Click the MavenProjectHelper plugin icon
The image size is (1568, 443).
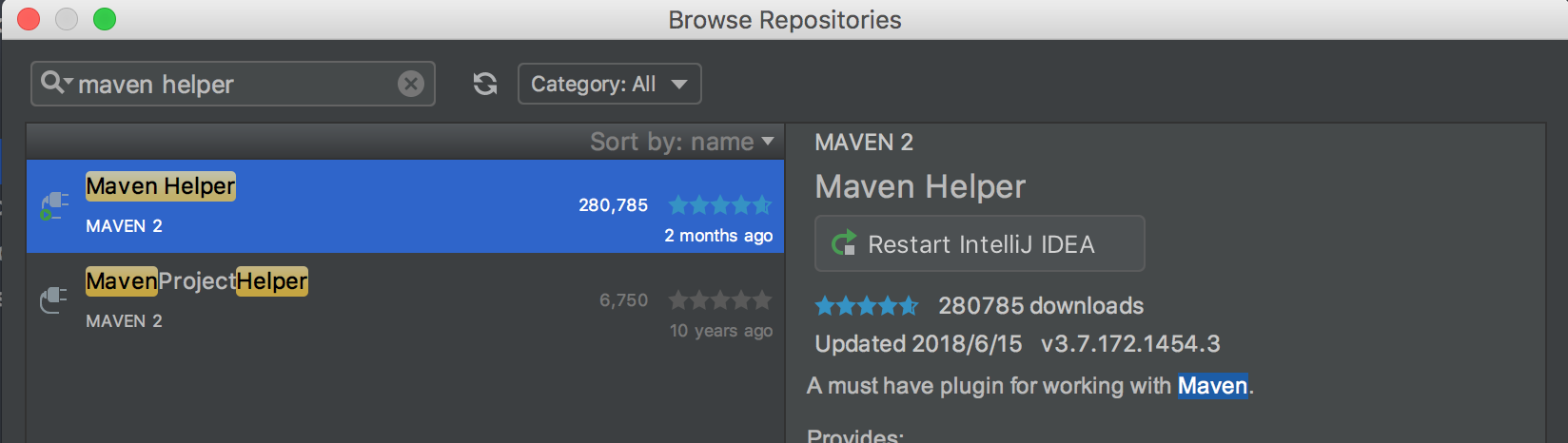(53, 300)
